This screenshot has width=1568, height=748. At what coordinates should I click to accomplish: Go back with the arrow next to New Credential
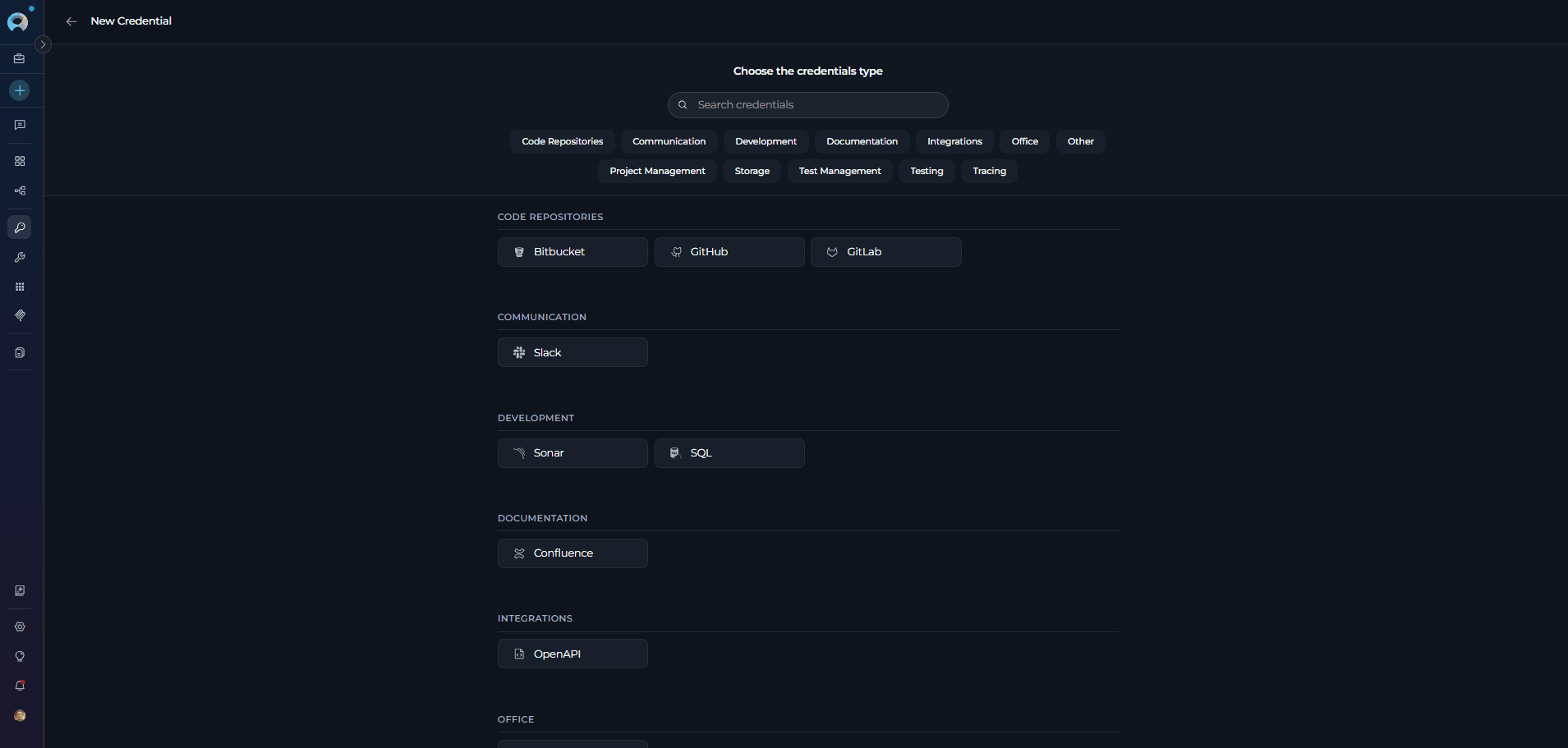(x=71, y=21)
